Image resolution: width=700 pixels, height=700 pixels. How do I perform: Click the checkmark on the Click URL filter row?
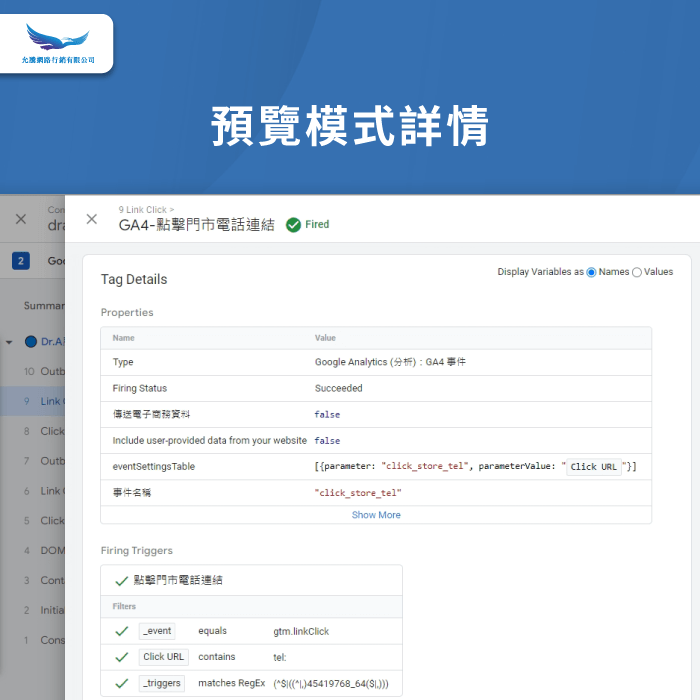(121, 657)
